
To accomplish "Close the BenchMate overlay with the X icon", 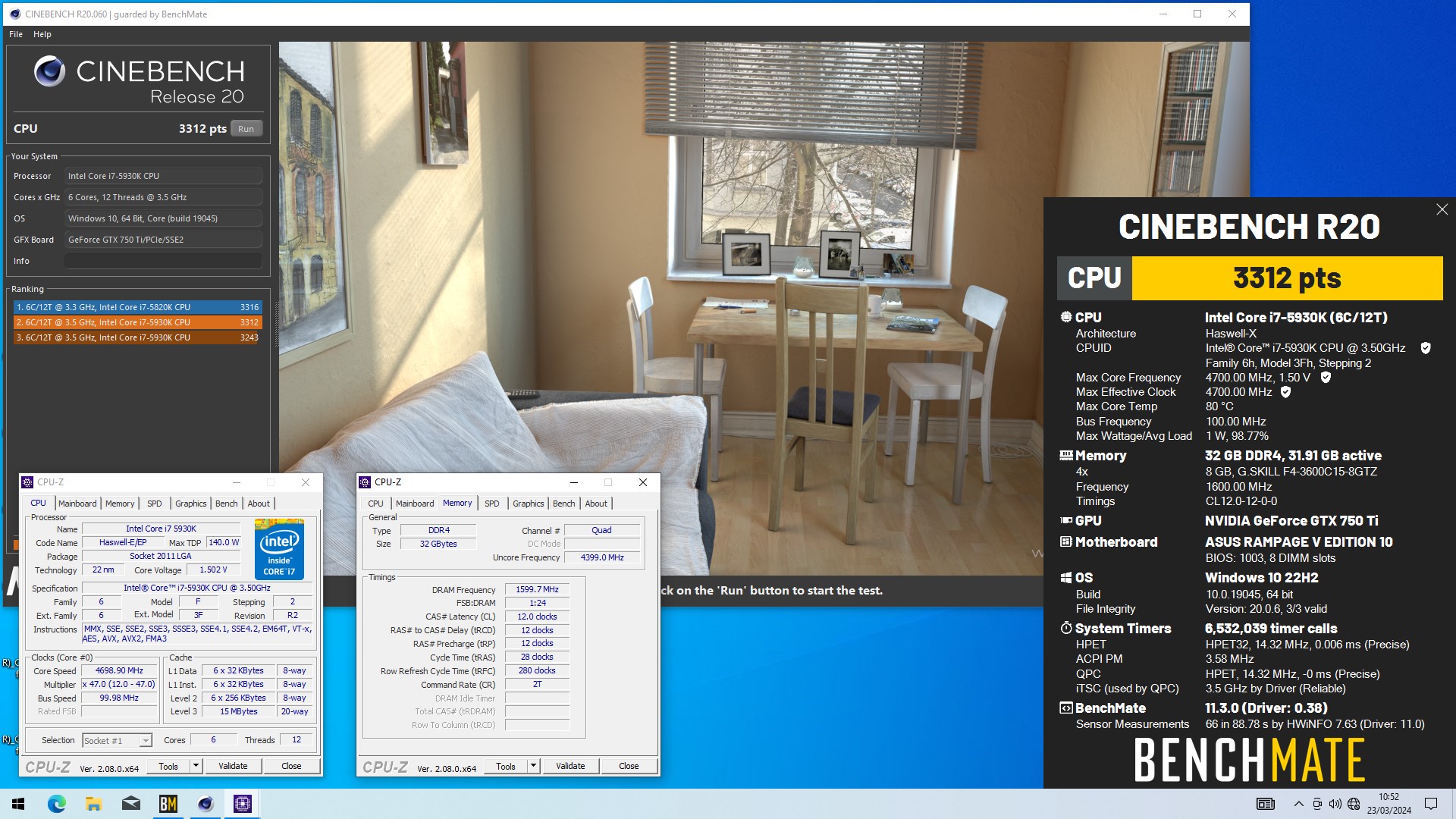I will coord(1442,209).
